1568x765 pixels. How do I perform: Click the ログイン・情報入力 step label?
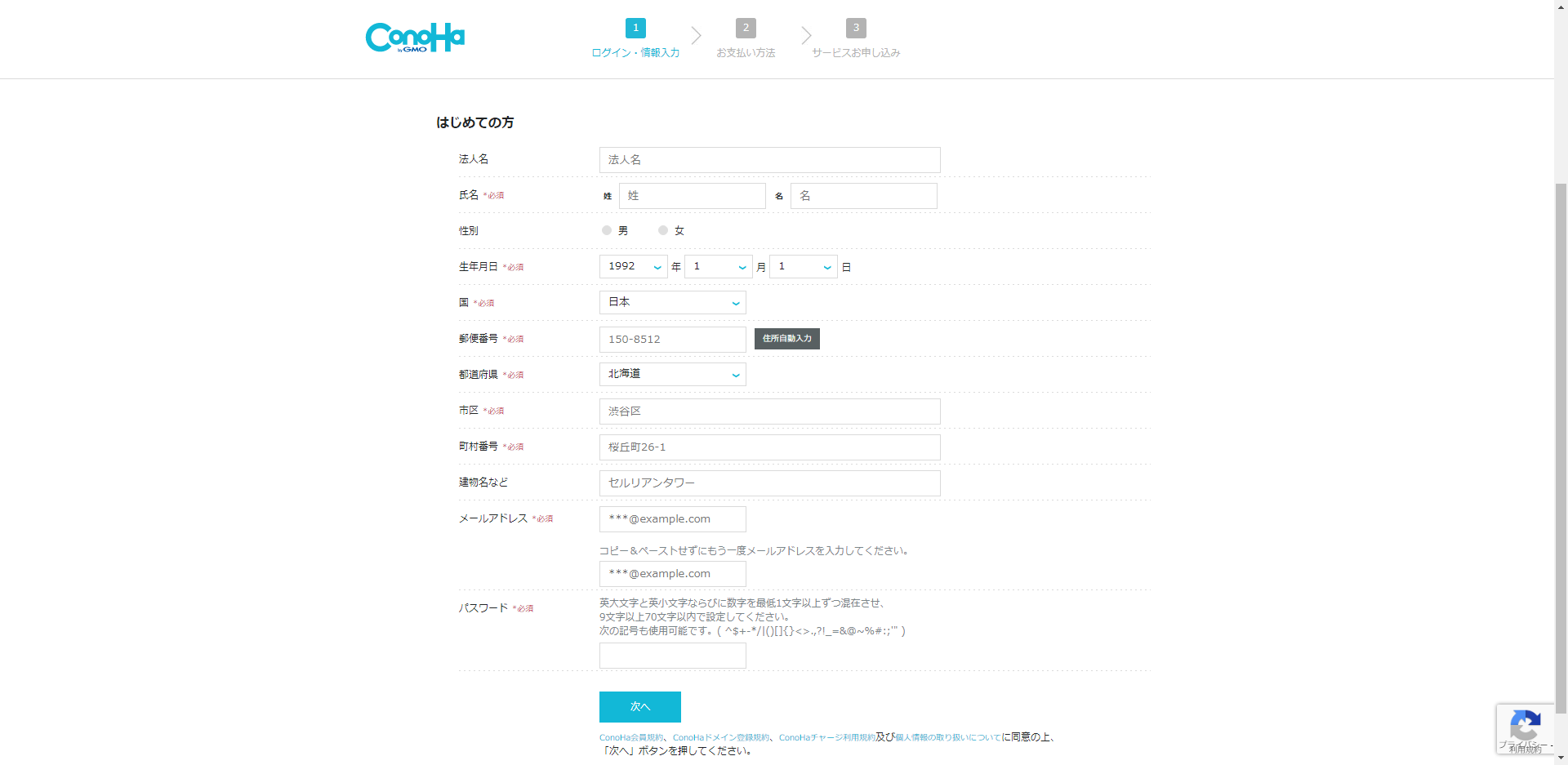pyautogui.click(x=635, y=53)
